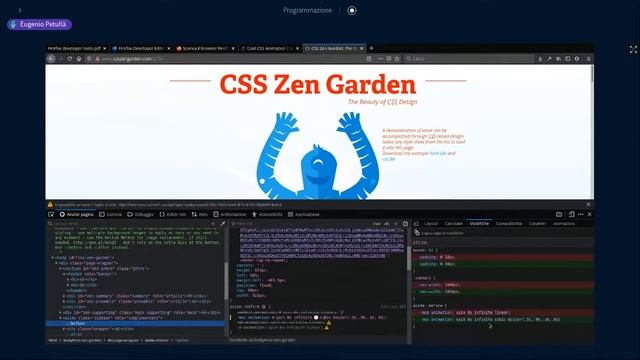Click the gear icon beside aside::before selector
640x360 pixels.
[264, 307]
